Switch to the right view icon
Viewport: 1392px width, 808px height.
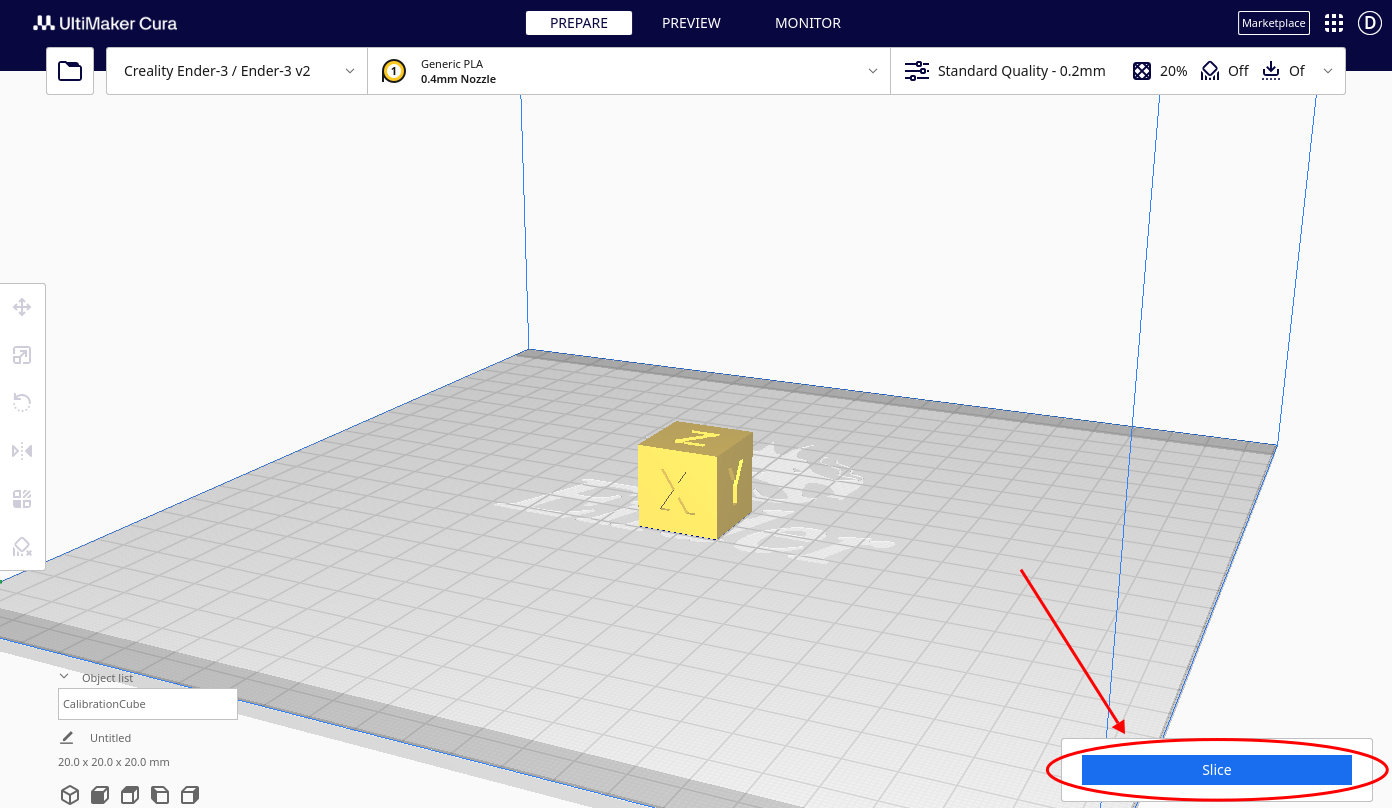[x=190, y=795]
